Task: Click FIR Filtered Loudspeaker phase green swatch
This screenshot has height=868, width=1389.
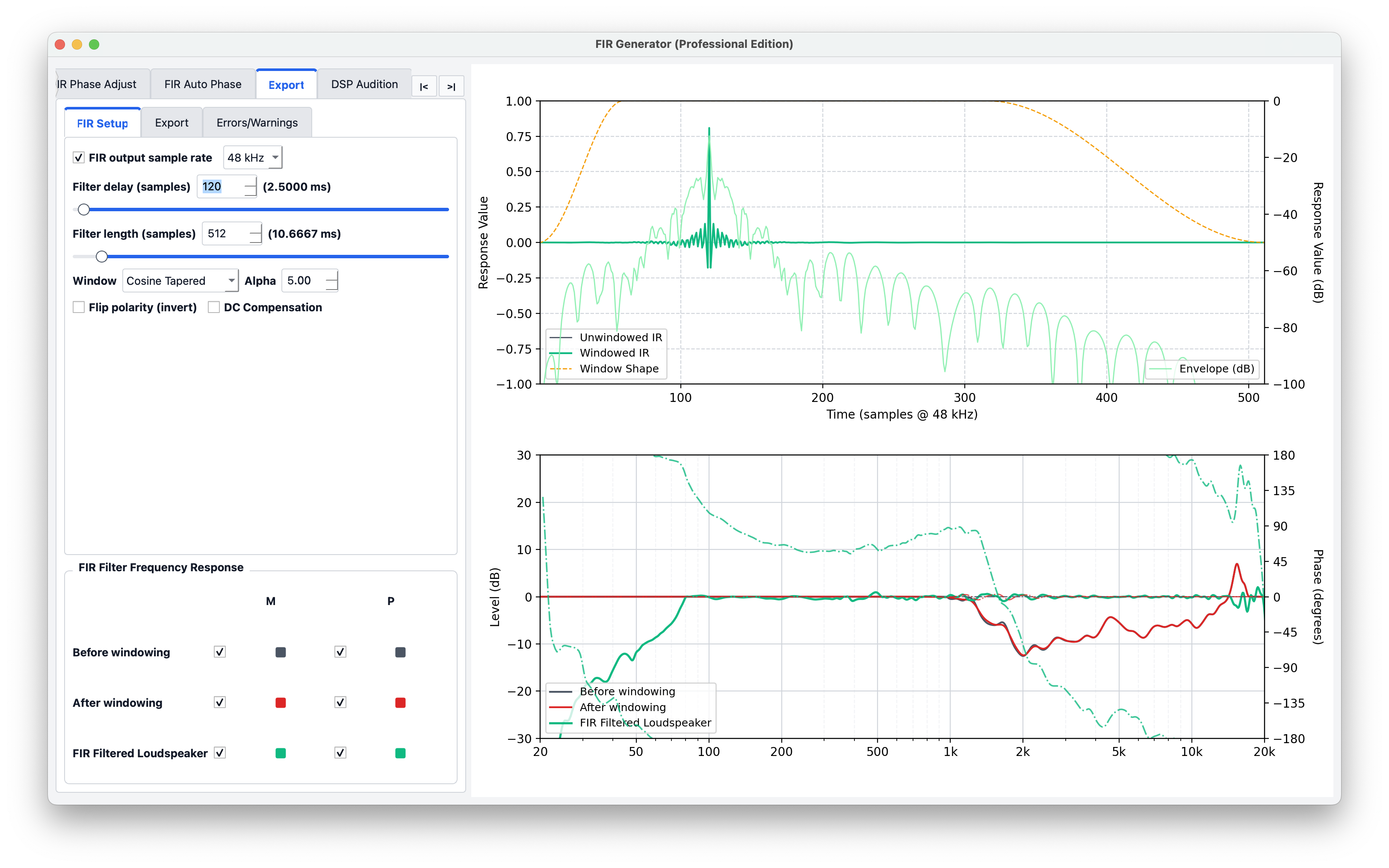Action: (401, 753)
